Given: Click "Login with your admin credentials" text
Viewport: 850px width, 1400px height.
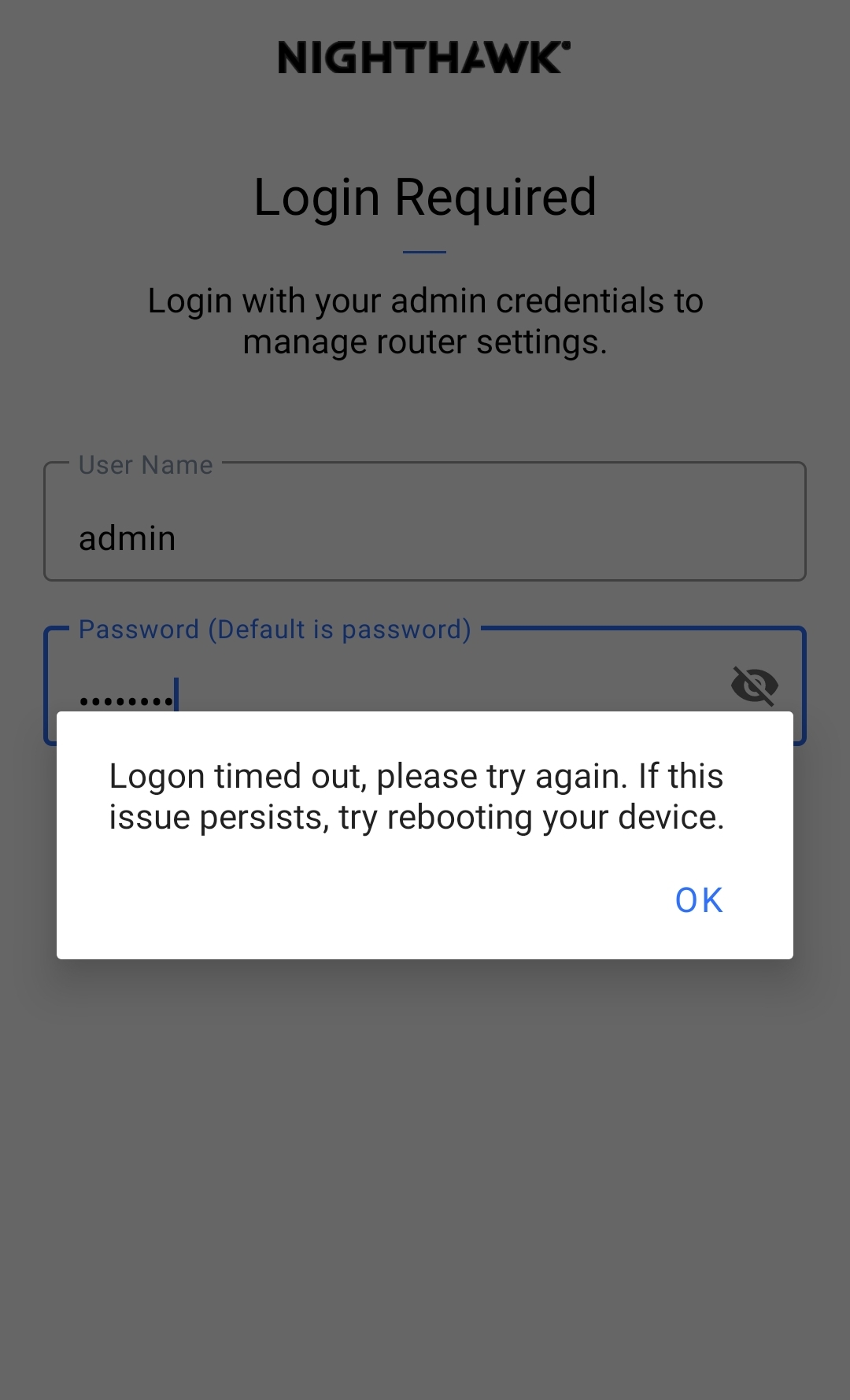Looking at the screenshot, I should coord(425,301).
